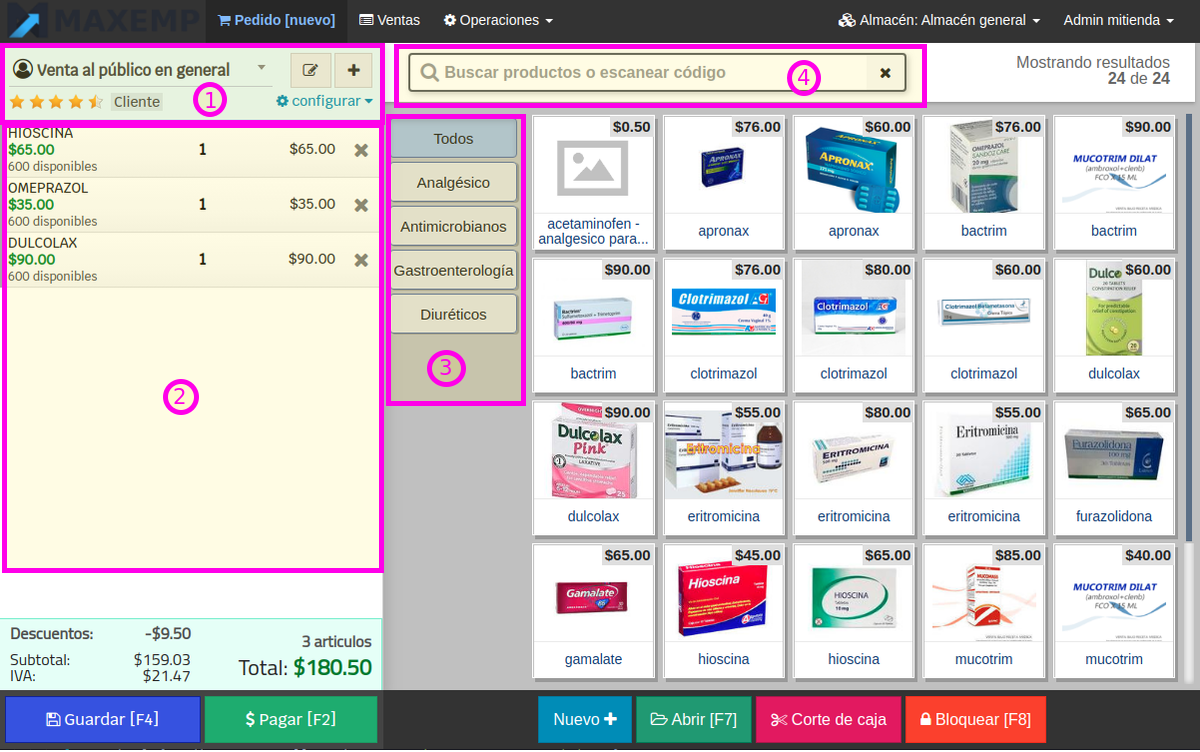Choose the bactrim card priced $76.00

pos(984,183)
